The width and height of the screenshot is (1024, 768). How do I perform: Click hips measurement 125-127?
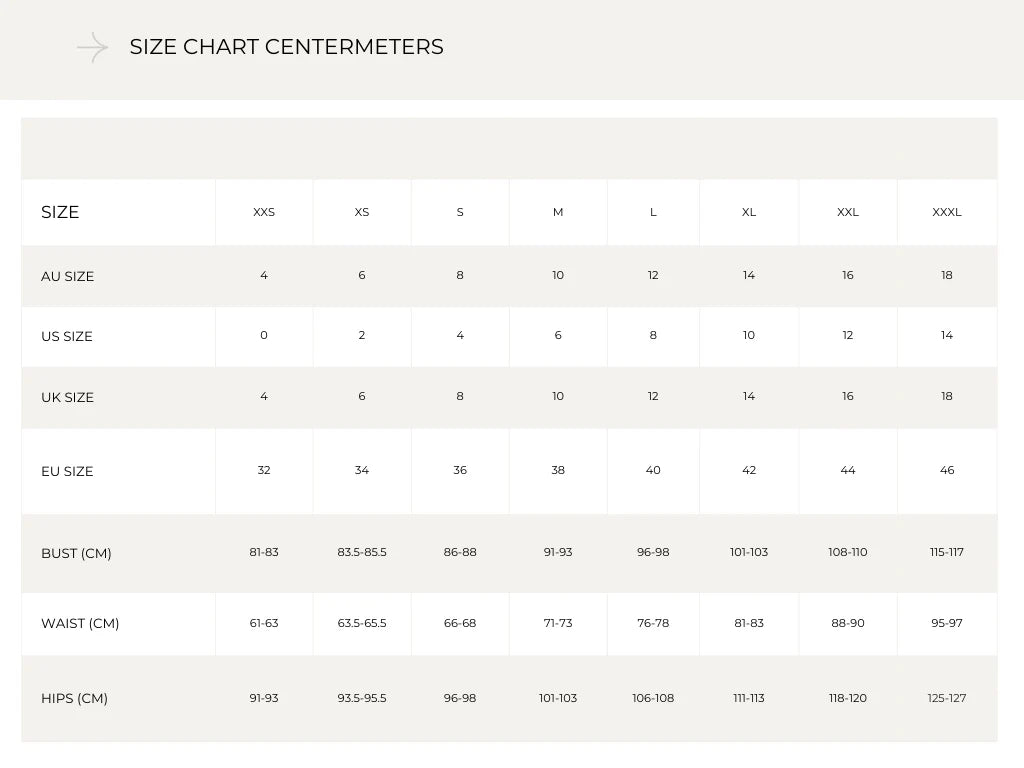947,698
